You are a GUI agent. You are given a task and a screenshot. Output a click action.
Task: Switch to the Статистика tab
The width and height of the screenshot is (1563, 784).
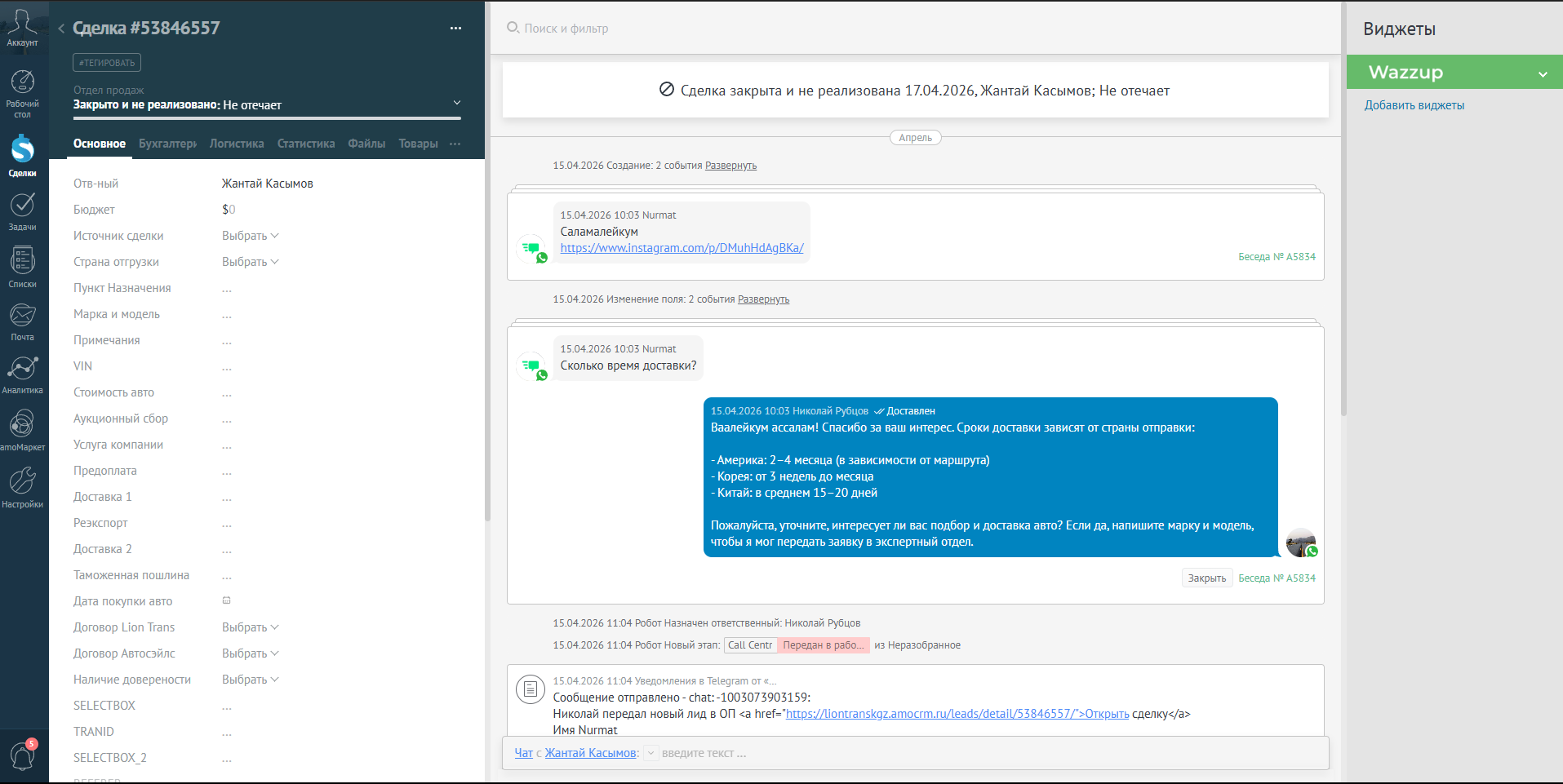(x=306, y=144)
